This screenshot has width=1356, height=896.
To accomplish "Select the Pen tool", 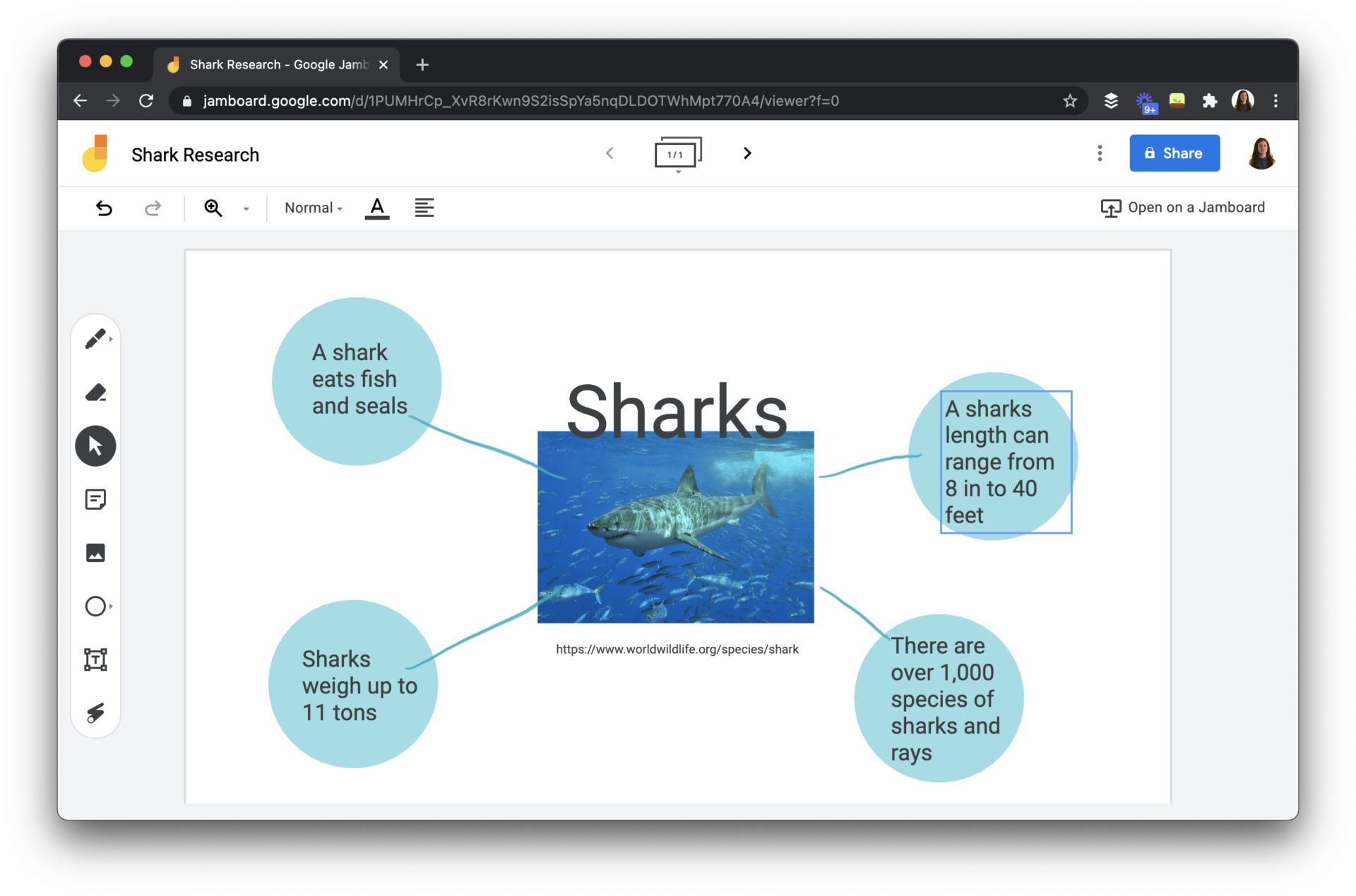I will [95, 338].
